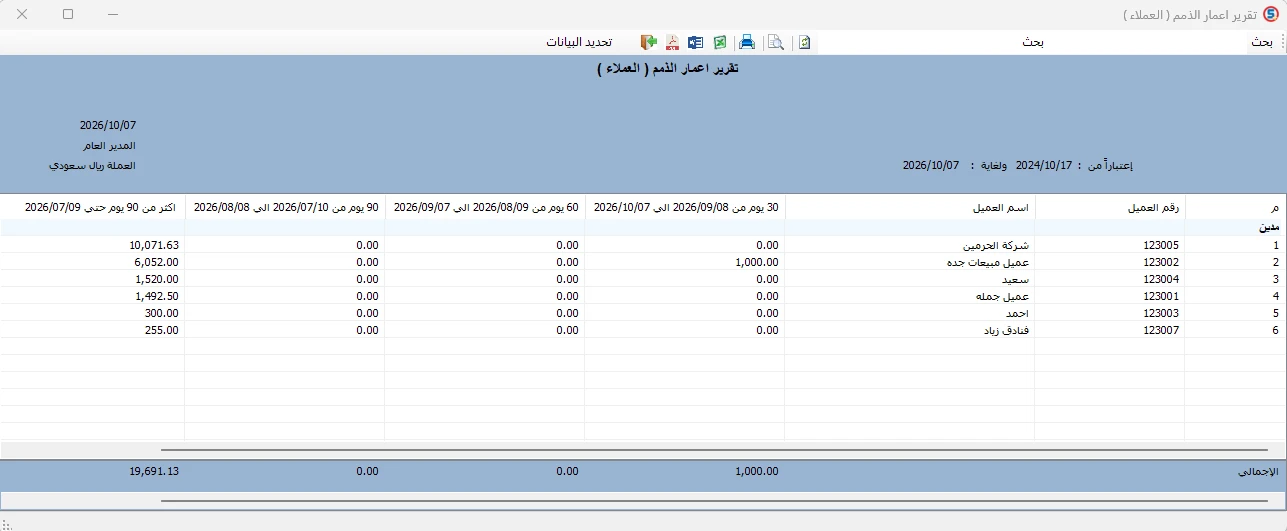This screenshot has height=531, width=1287.
Task: Click the 30 يوم column header
Action: coord(685,207)
